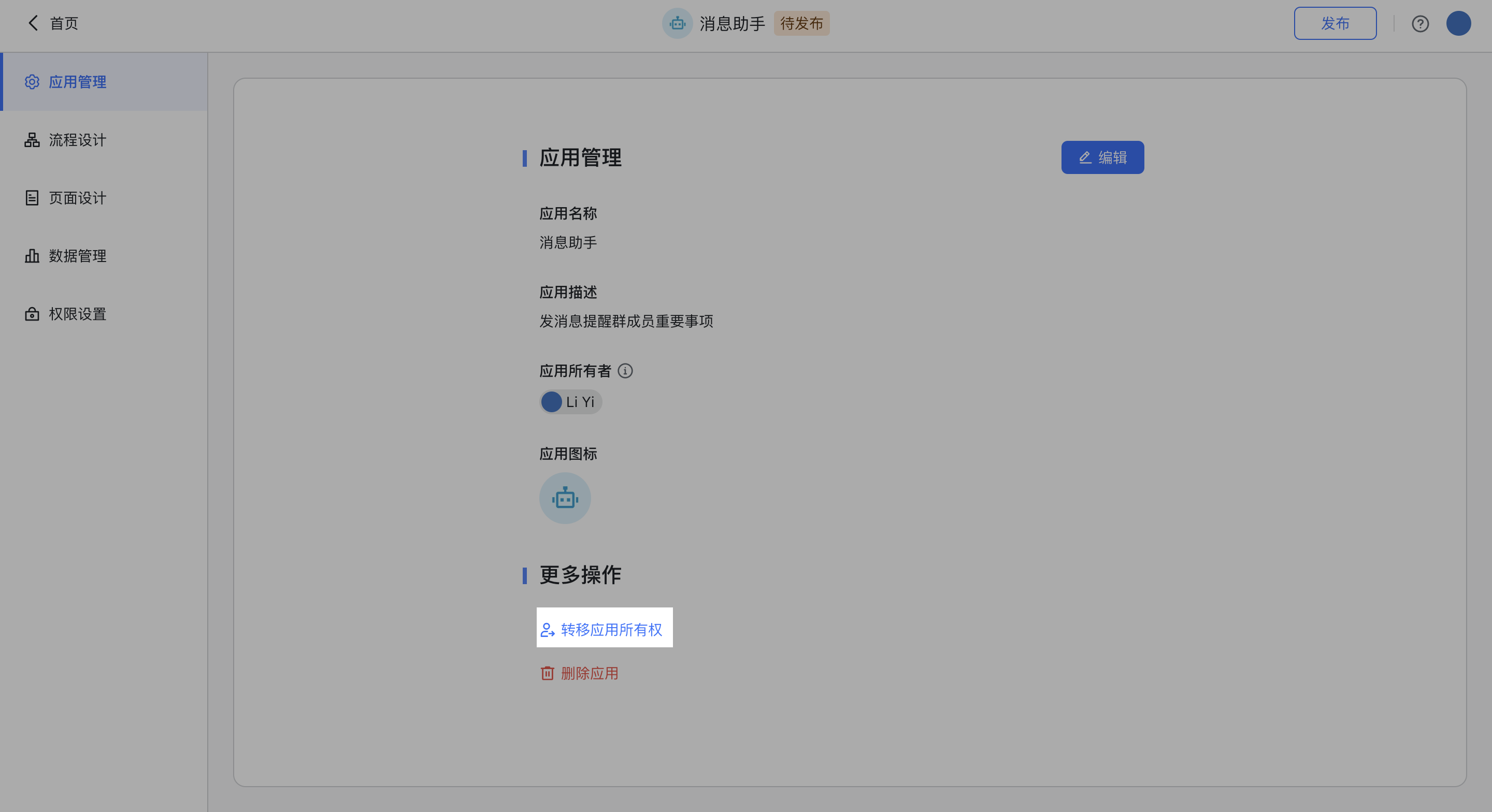Open user avatar menu at top right
This screenshot has width=1492, height=812.
pyautogui.click(x=1458, y=24)
